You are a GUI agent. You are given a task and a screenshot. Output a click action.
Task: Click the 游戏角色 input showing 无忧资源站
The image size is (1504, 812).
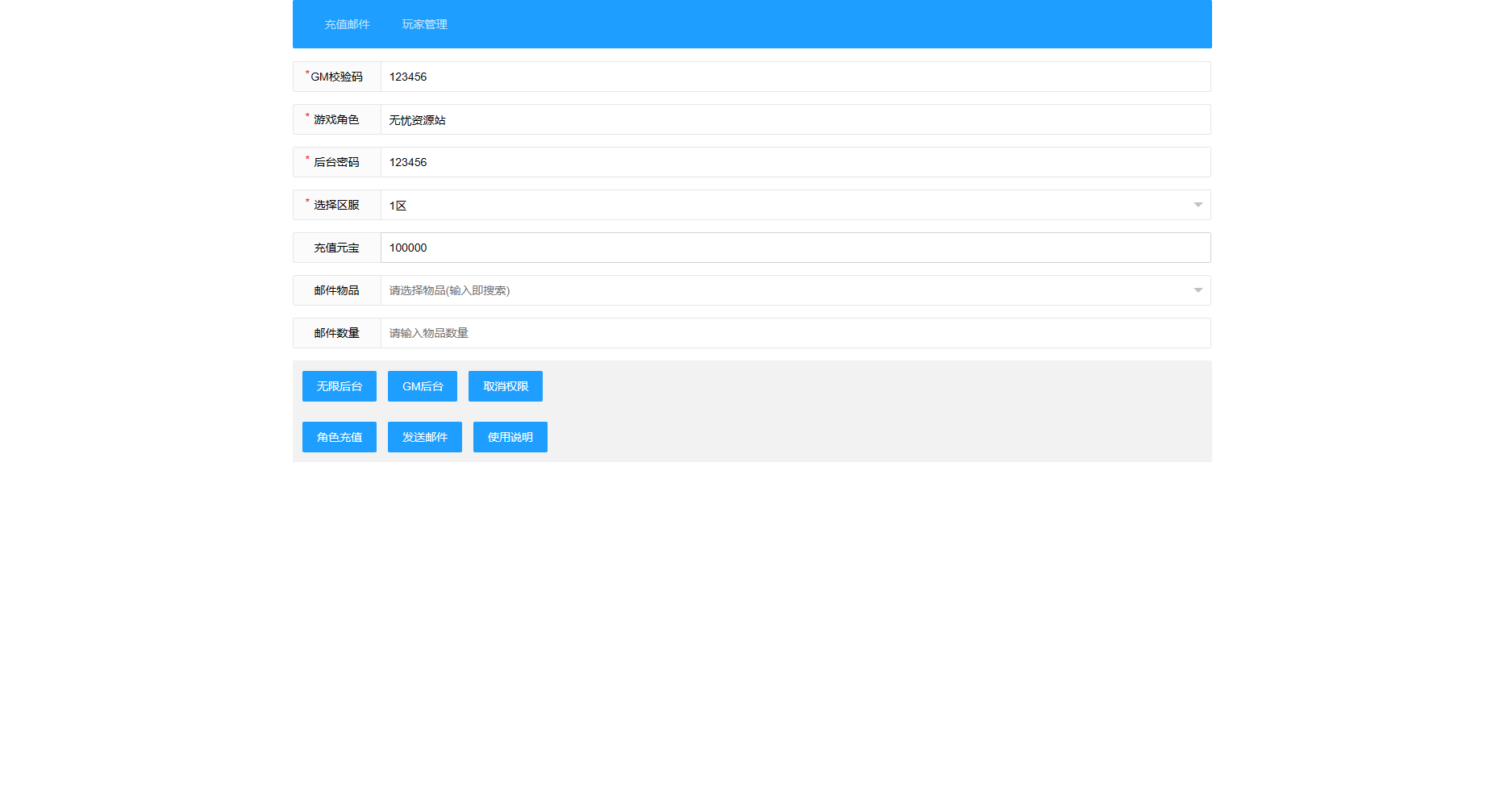(x=795, y=119)
